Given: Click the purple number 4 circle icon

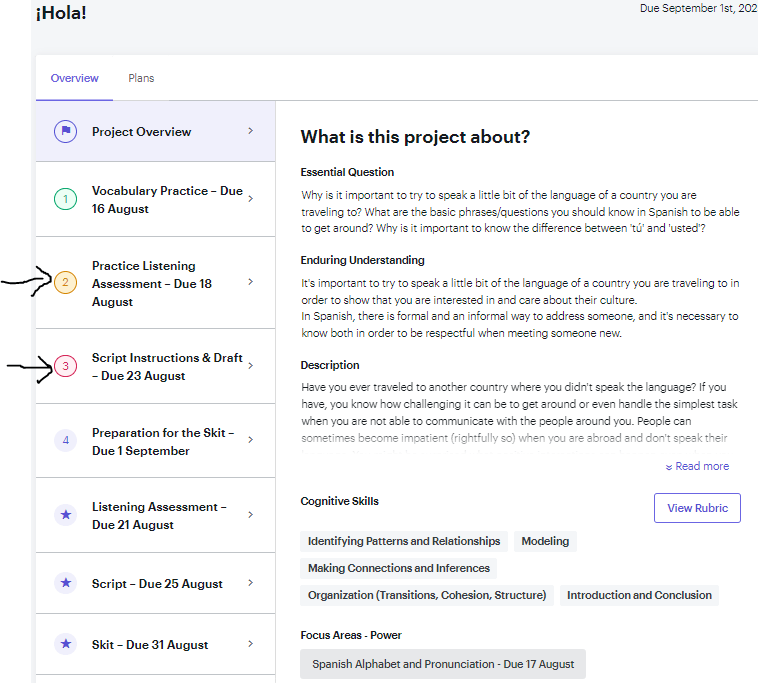Looking at the screenshot, I should 65,441.
